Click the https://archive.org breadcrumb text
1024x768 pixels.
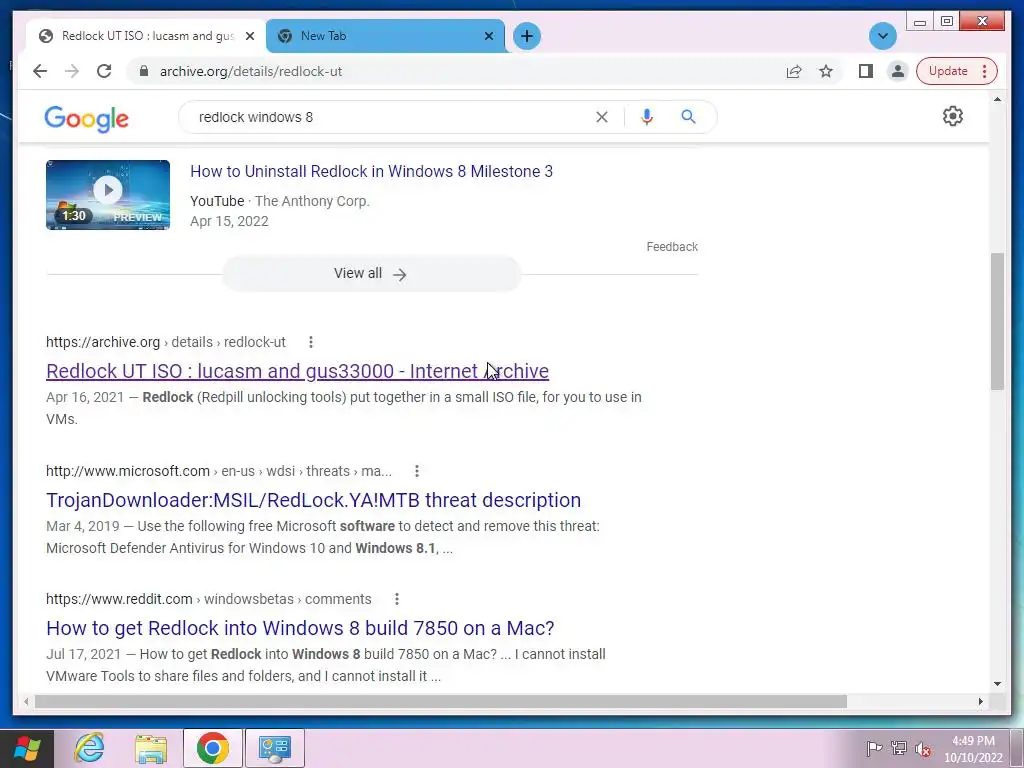click(103, 342)
